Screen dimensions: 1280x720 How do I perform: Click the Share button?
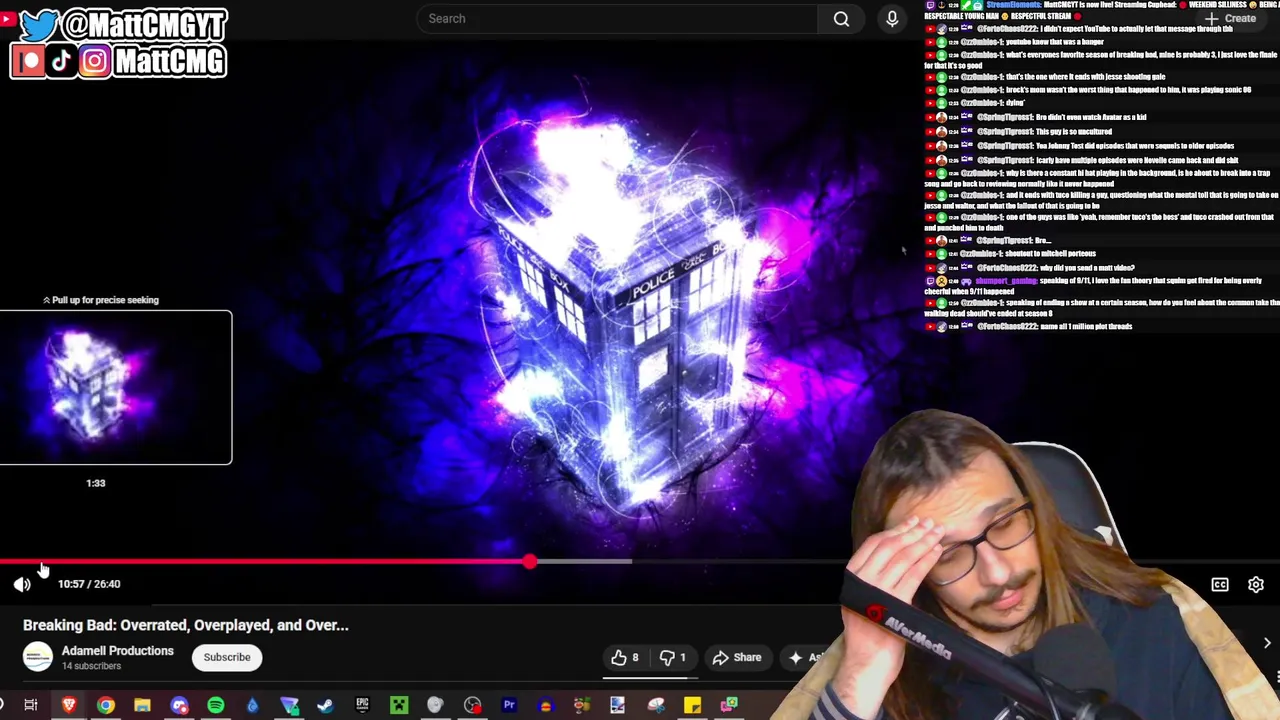tap(737, 657)
